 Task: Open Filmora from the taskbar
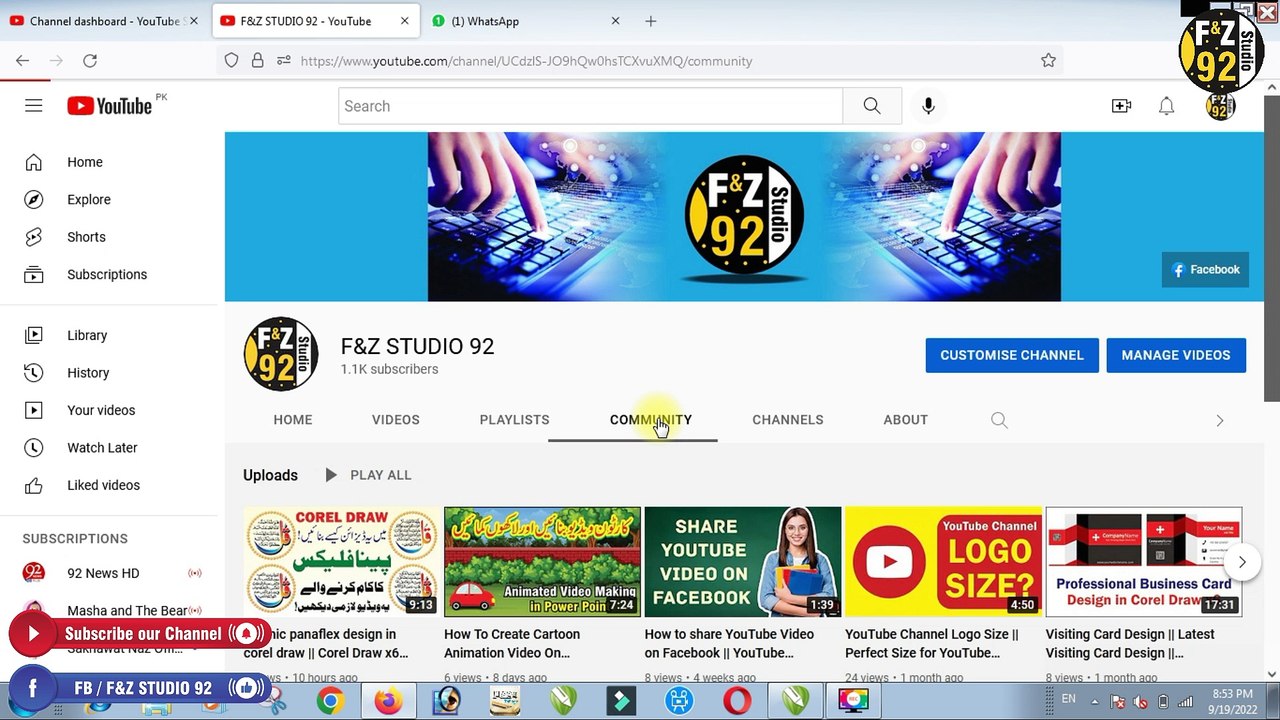point(621,701)
